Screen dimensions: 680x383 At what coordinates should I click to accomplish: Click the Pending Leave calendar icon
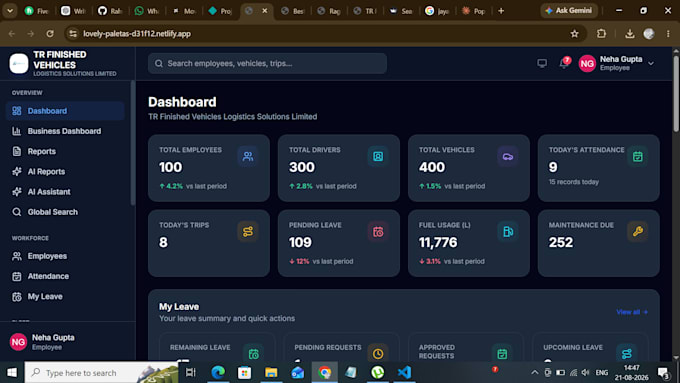(378, 232)
